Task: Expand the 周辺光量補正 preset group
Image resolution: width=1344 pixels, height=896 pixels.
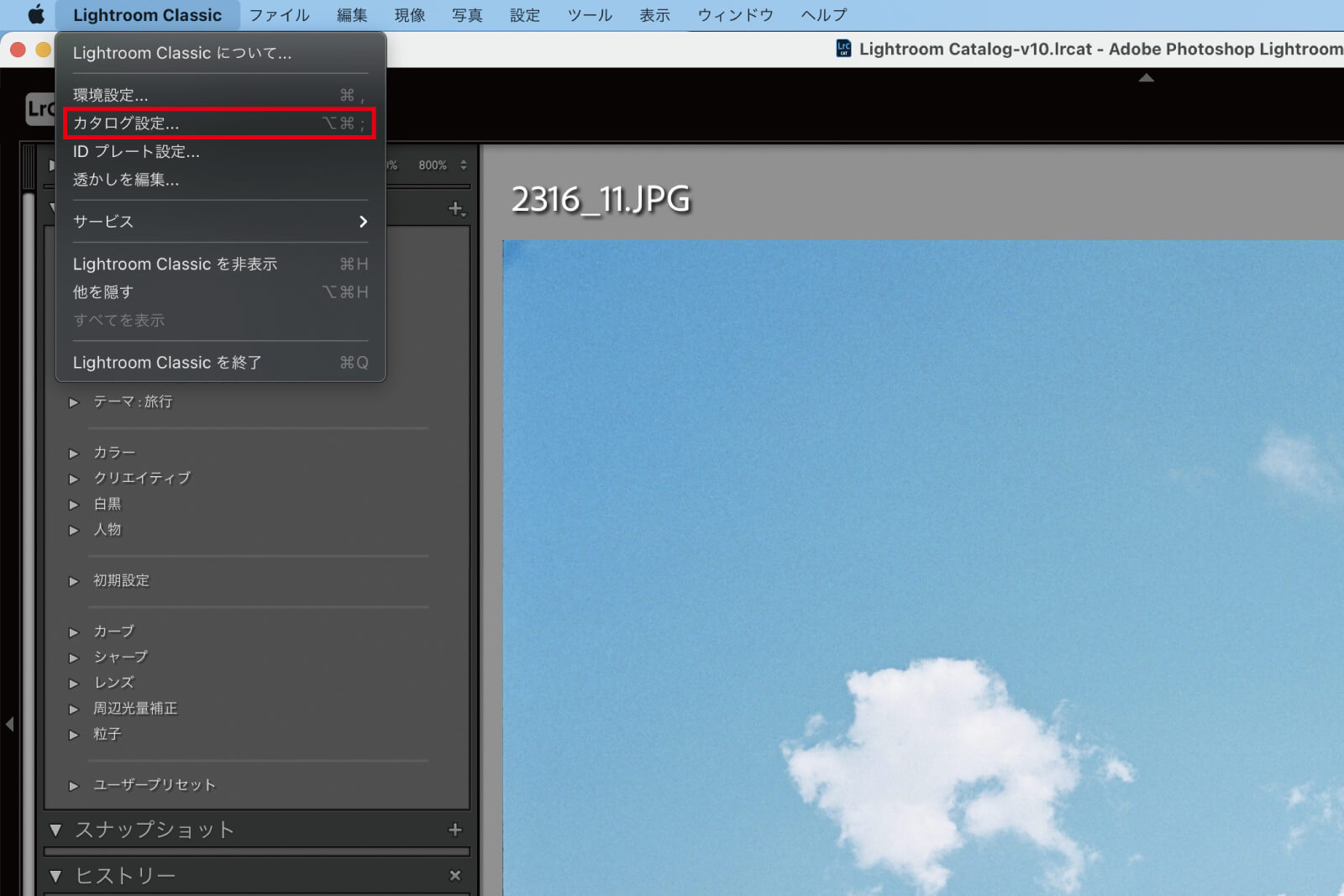Action: [x=74, y=709]
